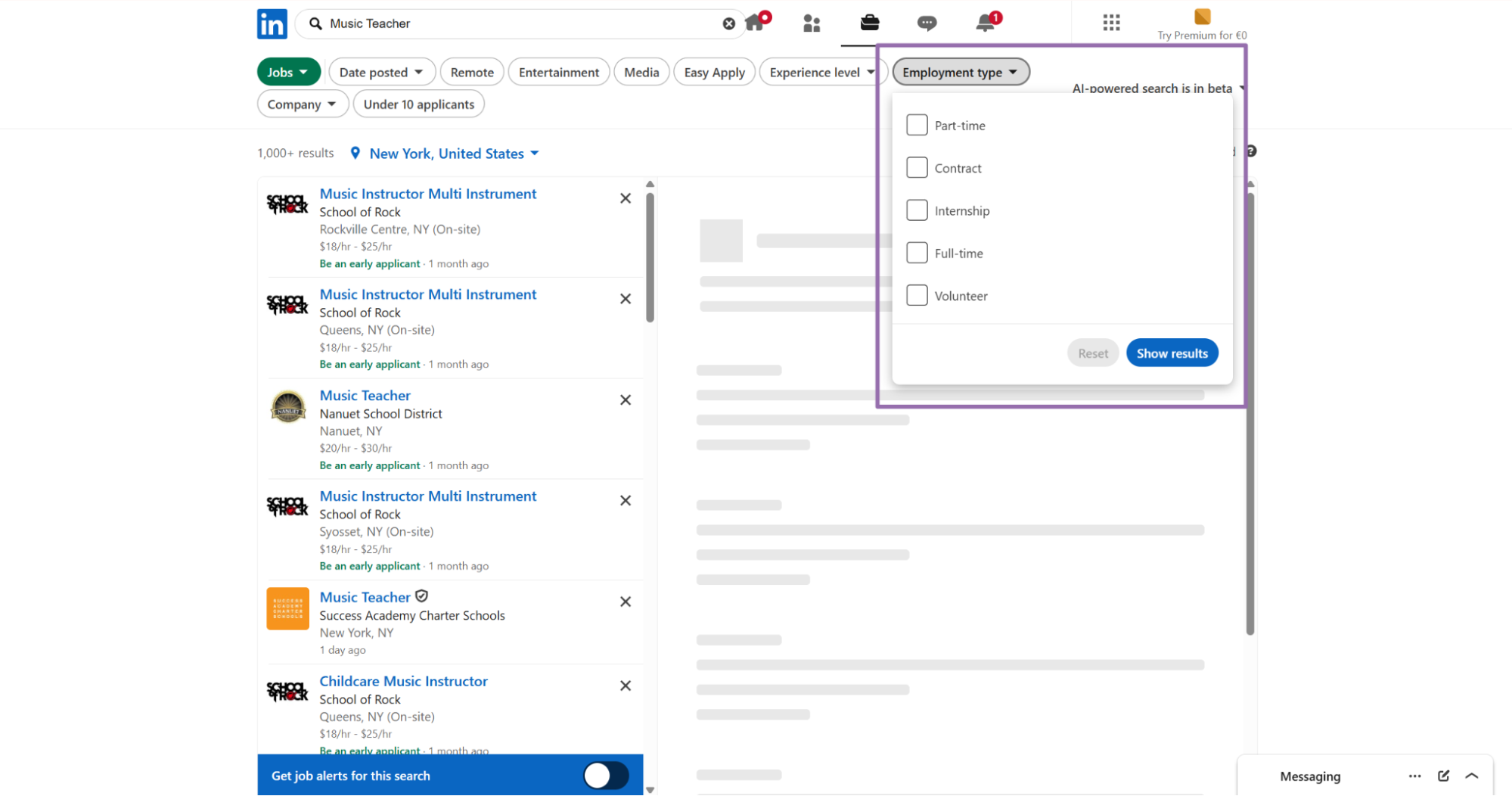1512x796 pixels.
Task: Clear the Music Teacher search text
Action: (728, 23)
